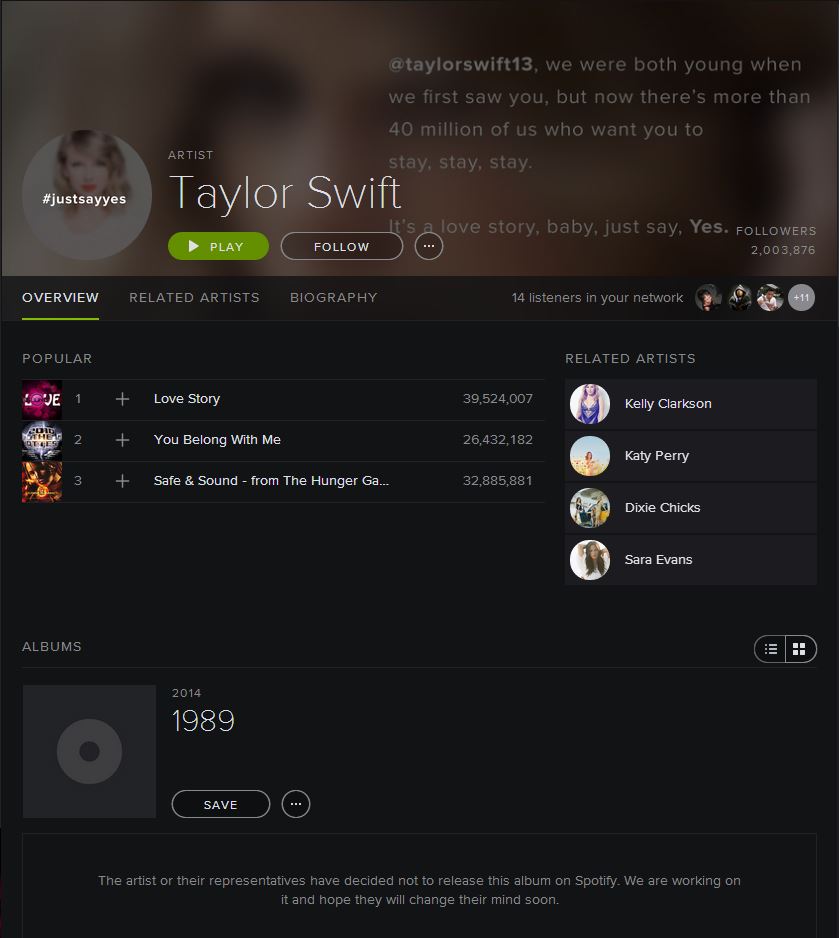839x938 pixels.
Task: Select Katy Perry's round avatar
Action: pyautogui.click(x=590, y=456)
